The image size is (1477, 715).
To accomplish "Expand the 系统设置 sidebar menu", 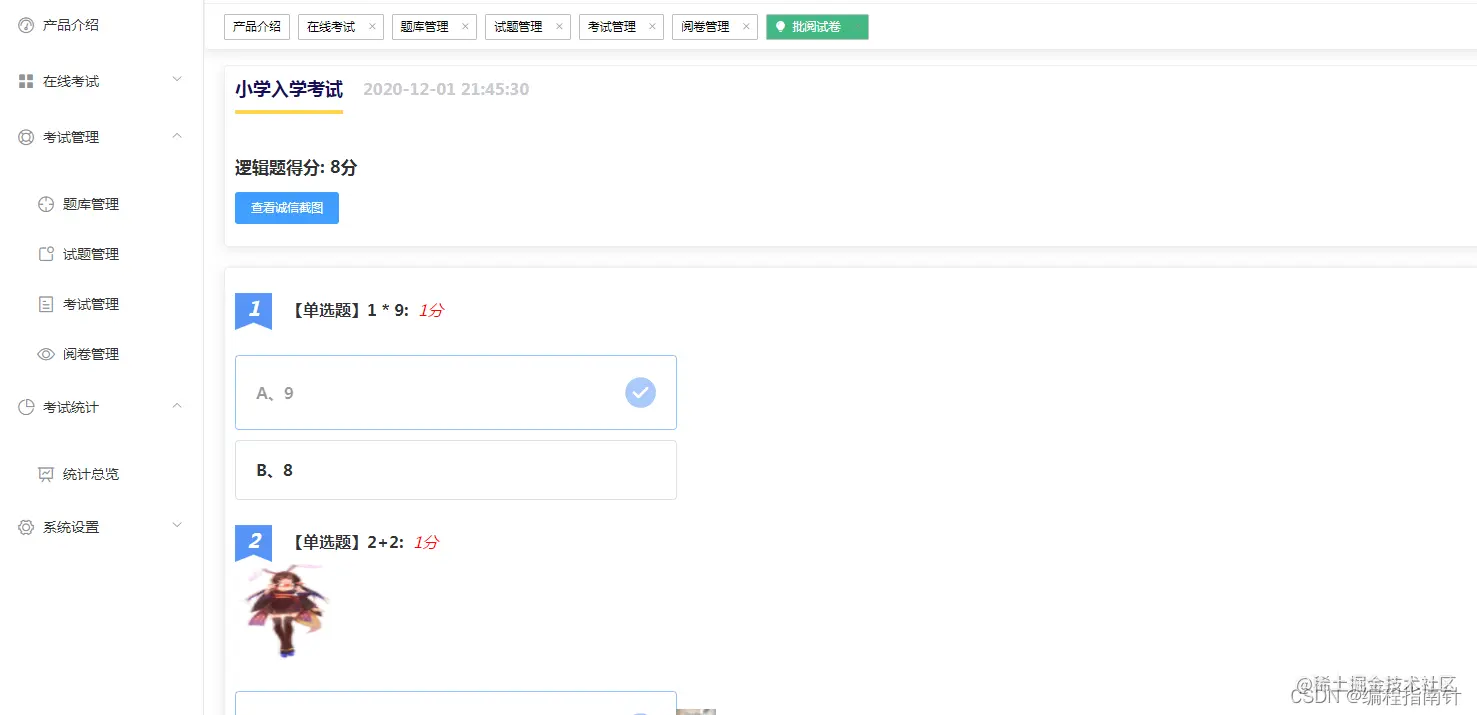I will click(177, 526).
